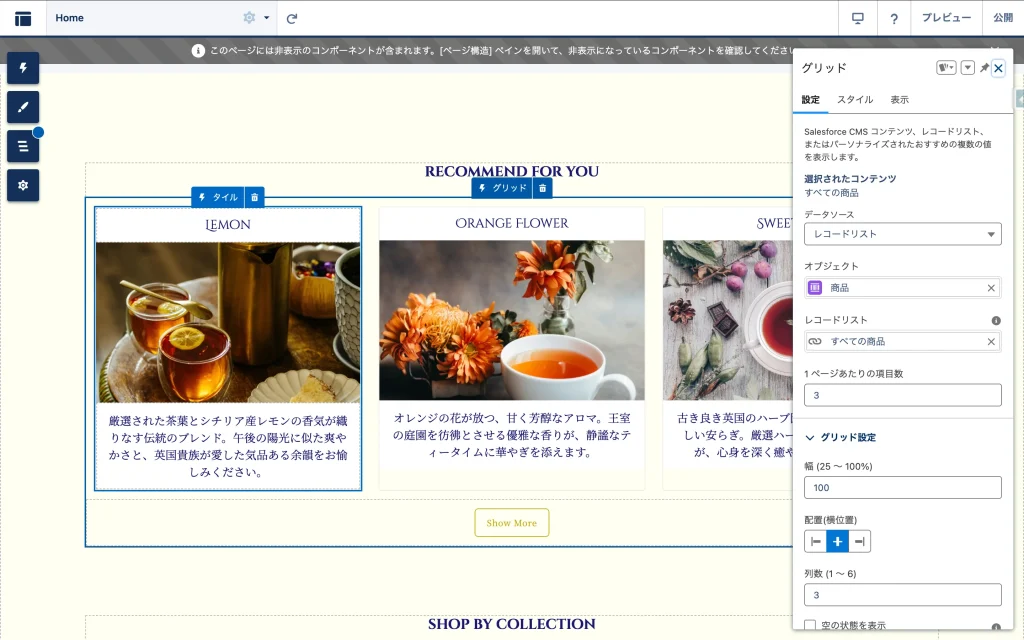Delete the タイル component with trash icon
Image resolution: width=1024 pixels, height=640 pixels.
(x=255, y=197)
